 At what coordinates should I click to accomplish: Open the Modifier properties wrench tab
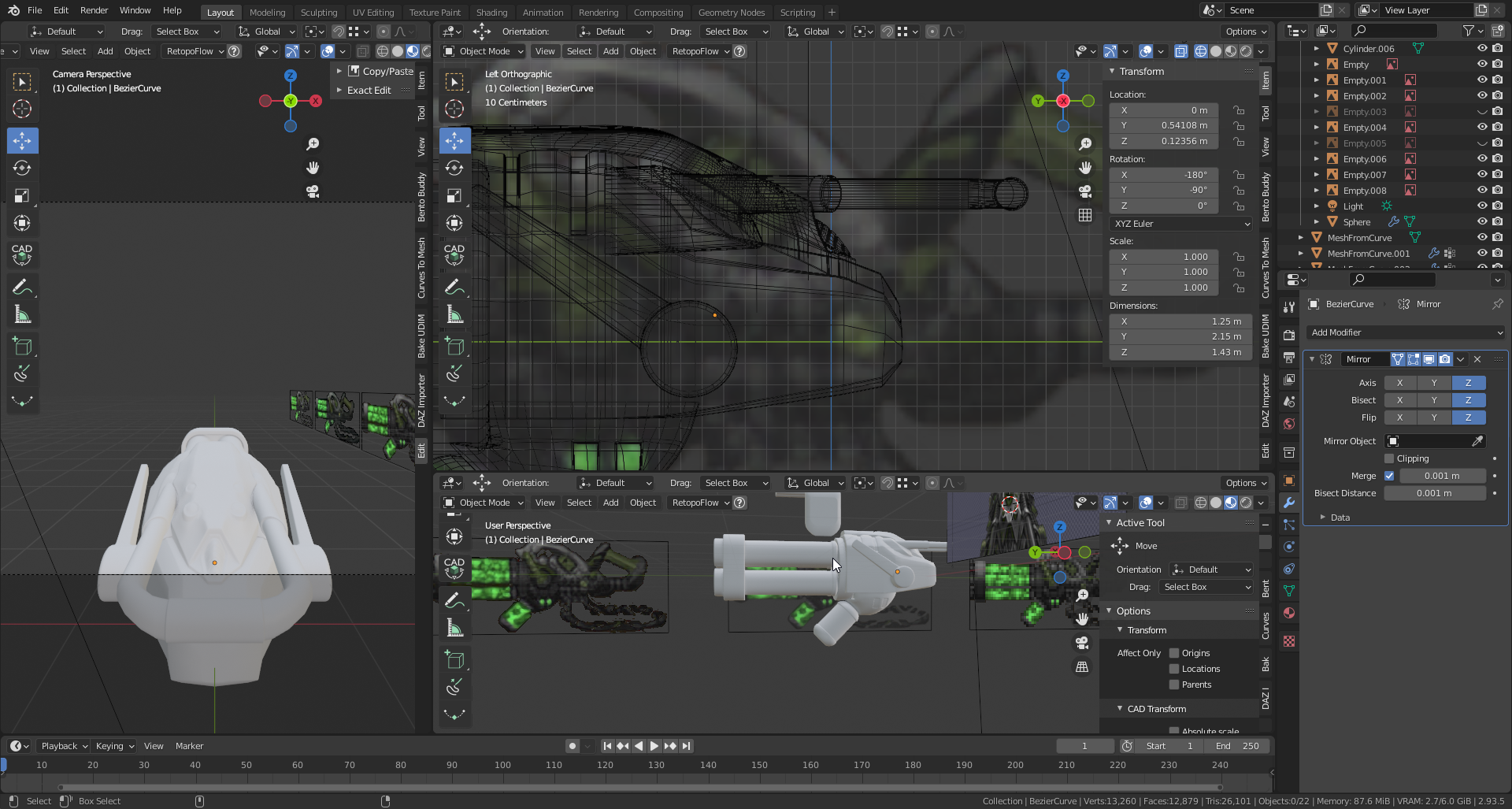[1289, 503]
